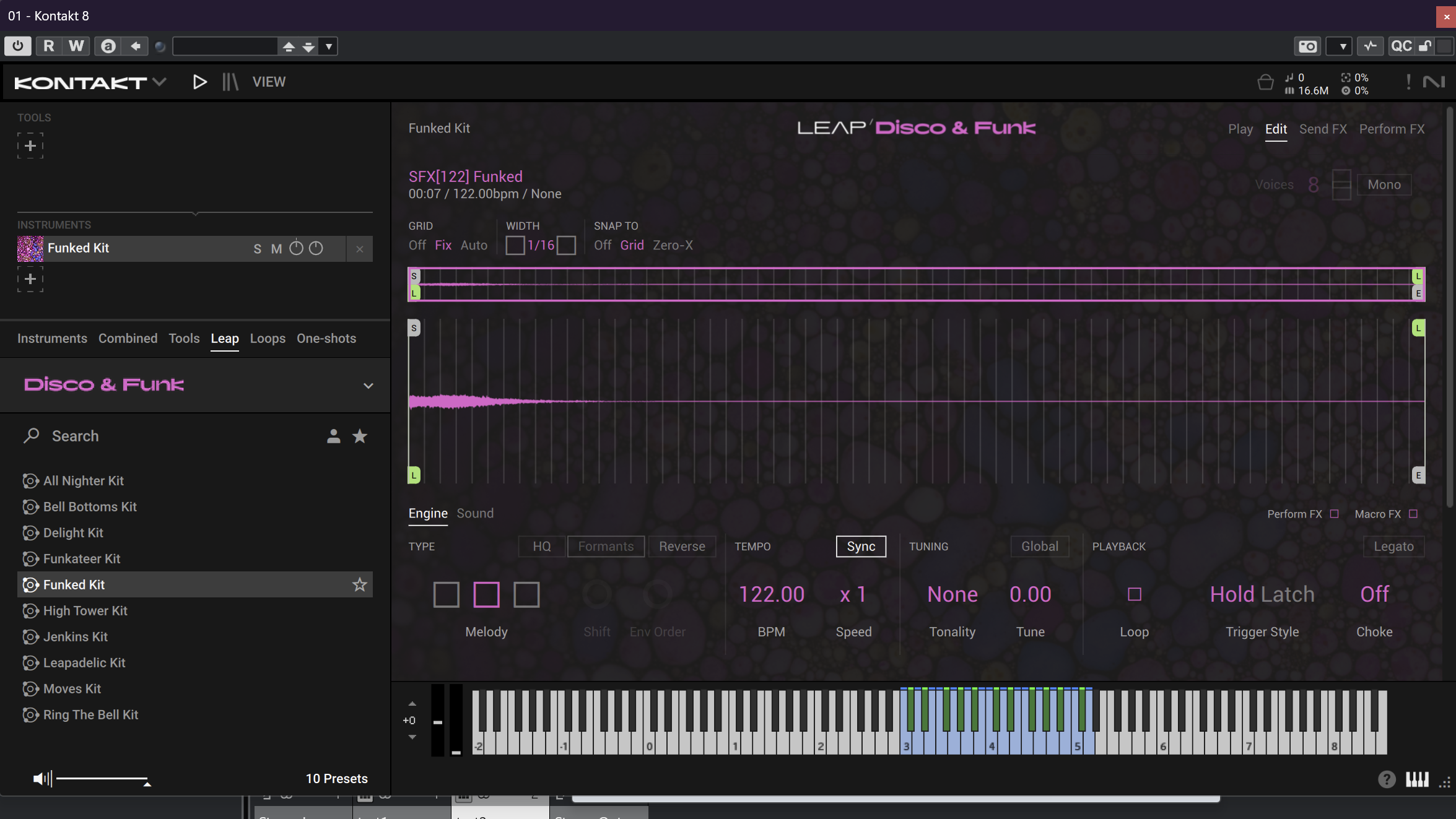Expand the Disco & Funk library dropdown
Screen dimensions: 1456x819
[x=368, y=386]
